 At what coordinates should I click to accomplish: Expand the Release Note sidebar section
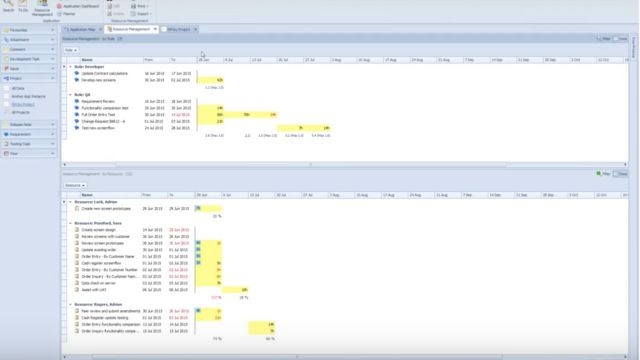[x=29, y=124]
